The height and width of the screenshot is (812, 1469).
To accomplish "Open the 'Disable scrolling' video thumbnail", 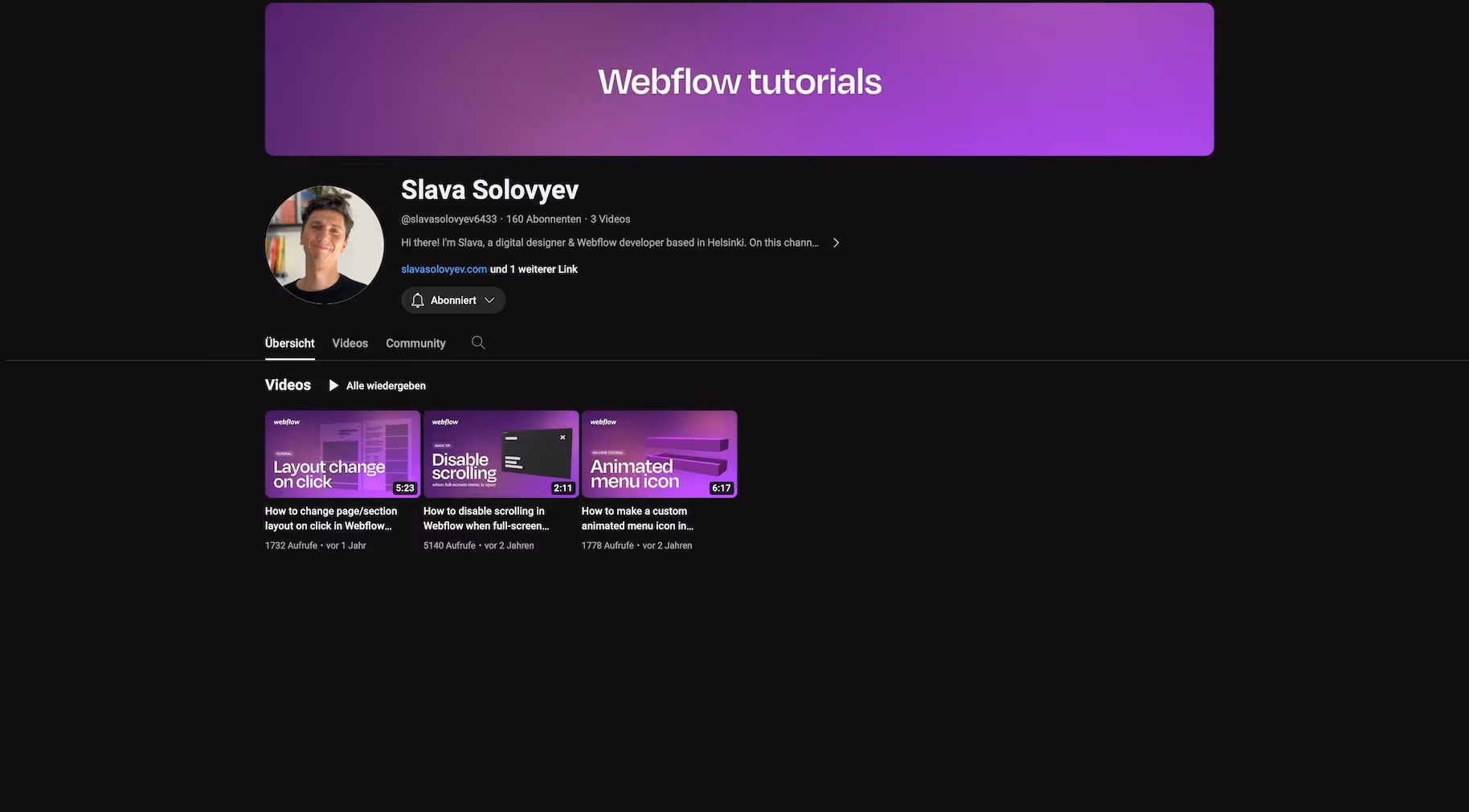I will click(501, 454).
